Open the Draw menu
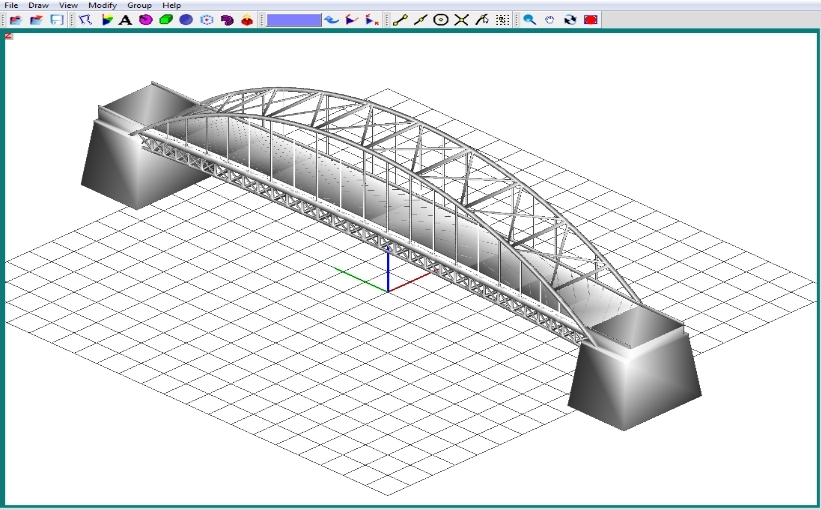Image resolution: width=821 pixels, height=510 pixels. click(x=38, y=5)
